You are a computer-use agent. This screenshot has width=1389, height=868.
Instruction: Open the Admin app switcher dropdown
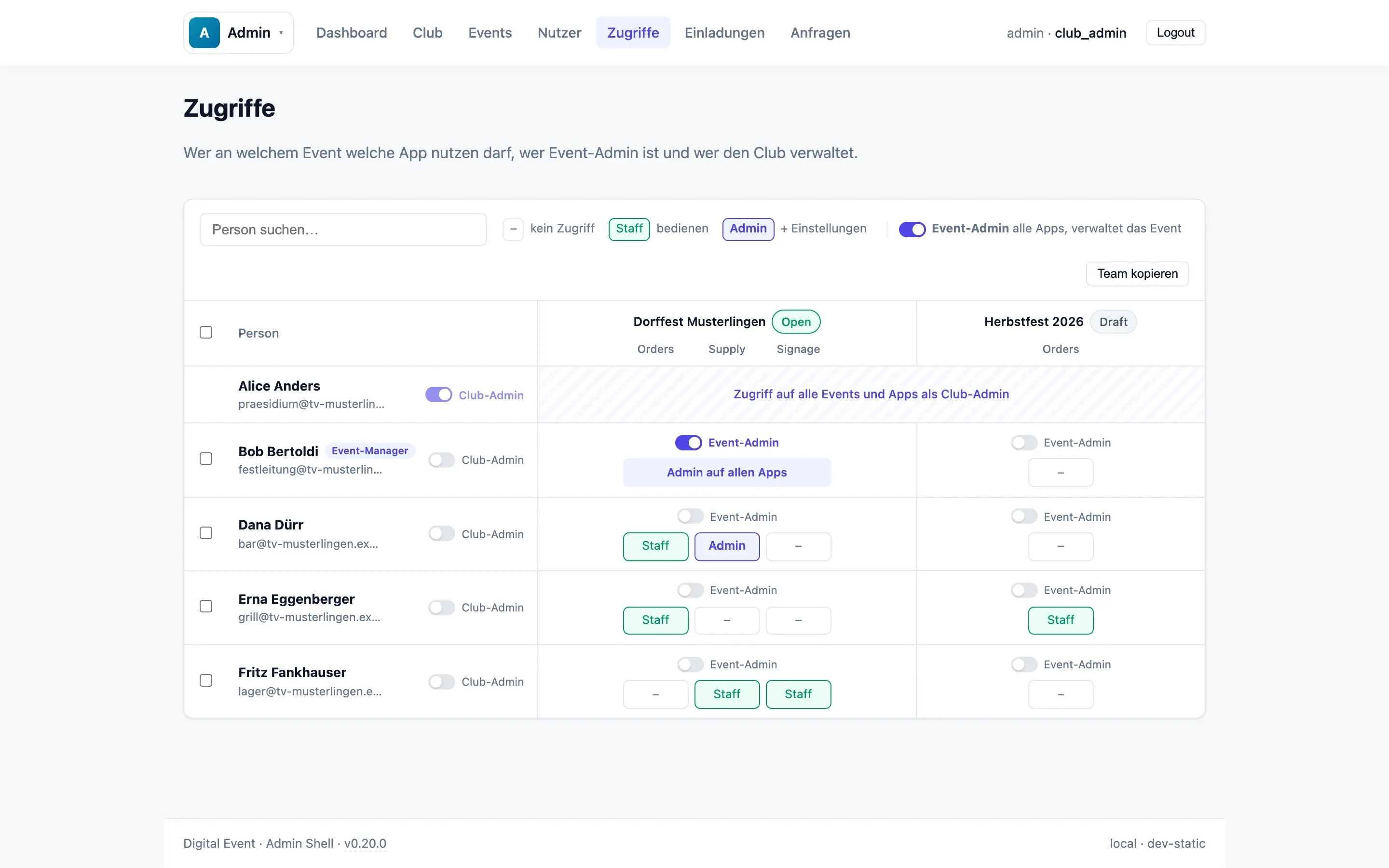pyautogui.click(x=238, y=33)
